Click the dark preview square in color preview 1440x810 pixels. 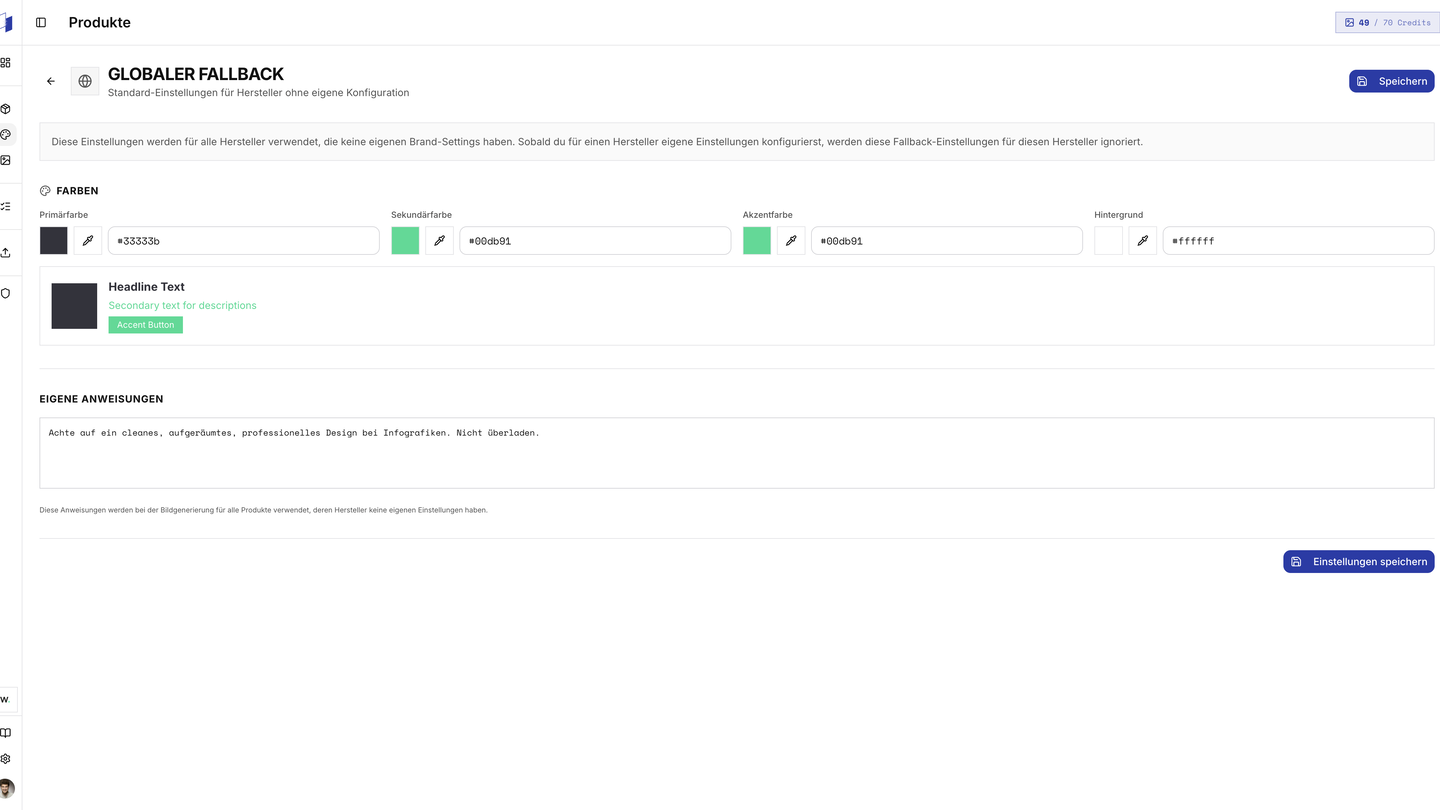click(74, 306)
